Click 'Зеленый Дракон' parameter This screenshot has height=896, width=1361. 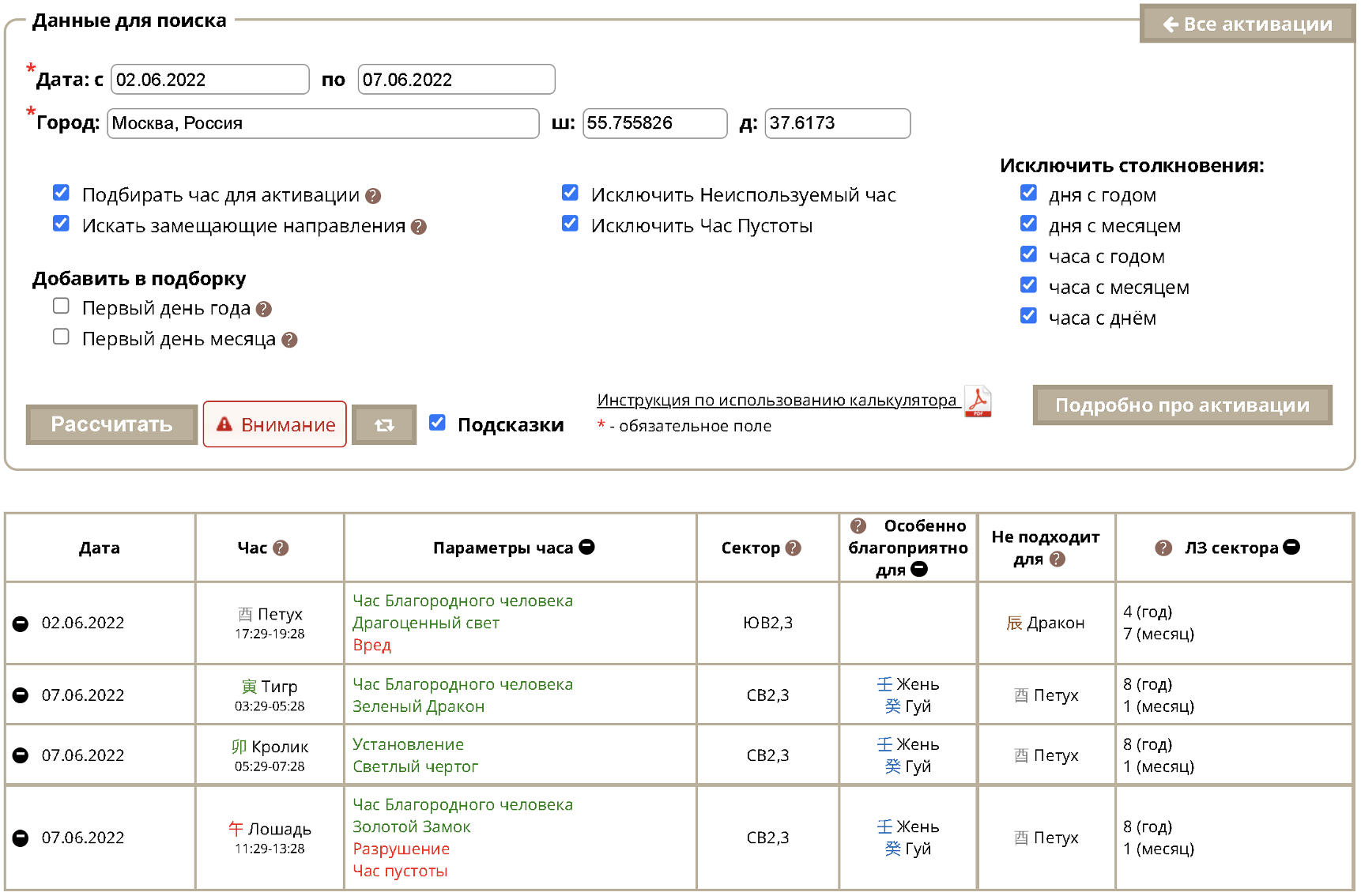(418, 707)
